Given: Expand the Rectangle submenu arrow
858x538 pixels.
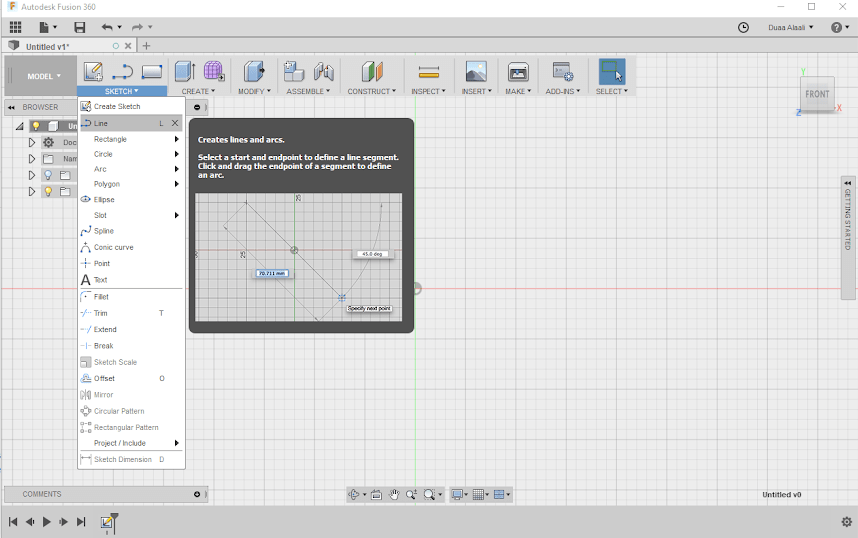Looking at the screenshot, I should [177, 139].
